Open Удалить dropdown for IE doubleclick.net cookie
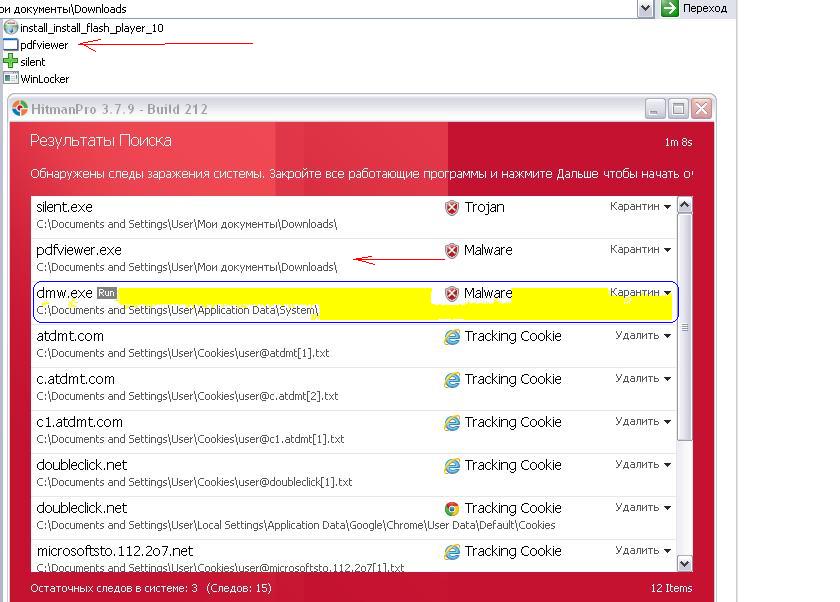Image resolution: width=840 pixels, height=602 pixels. [x=643, y=464]
